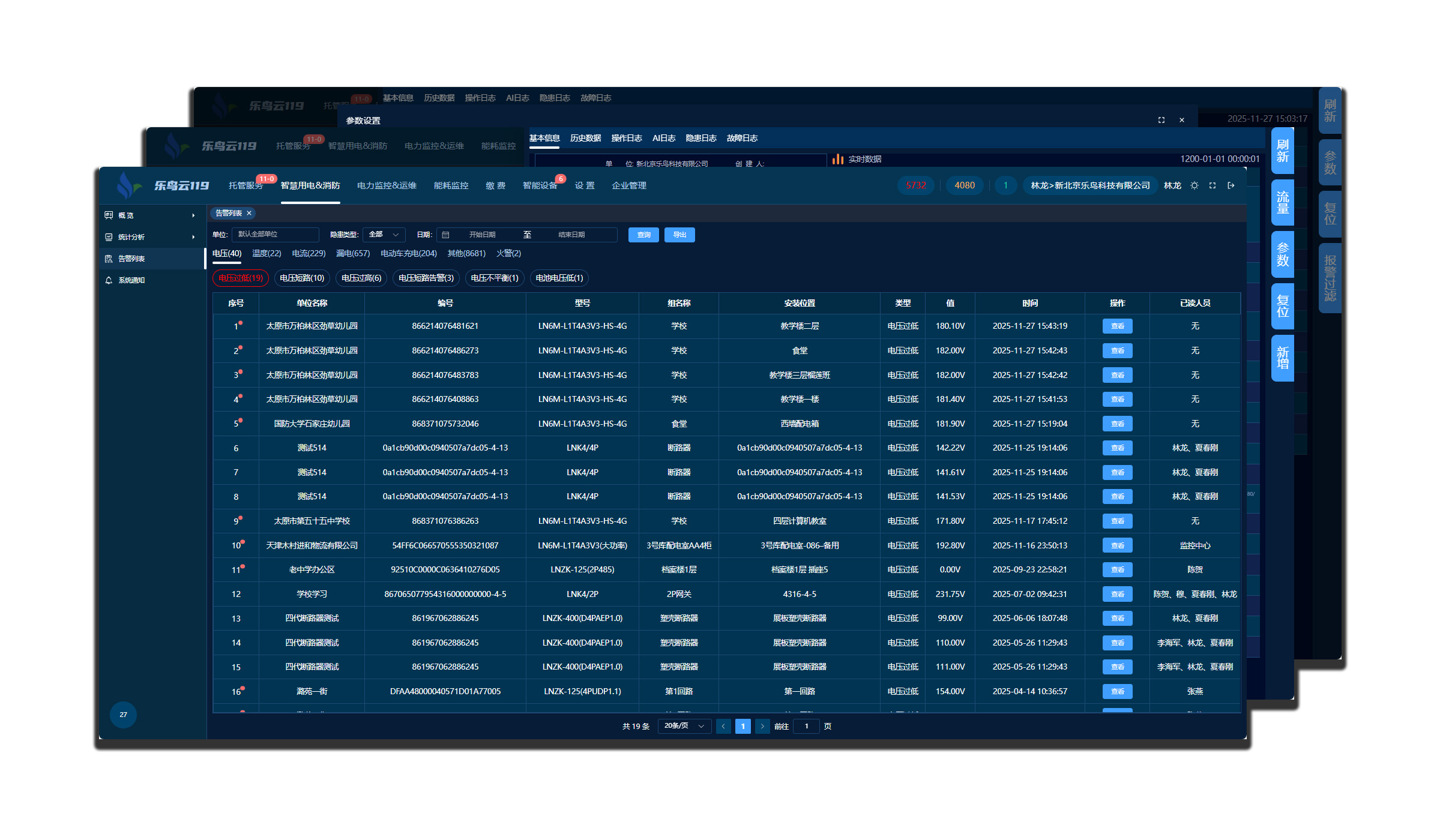Viewport: 1440px width, 840px height.
Task: Switch to the 漏电(657) tab
Action: pos(353,253)
